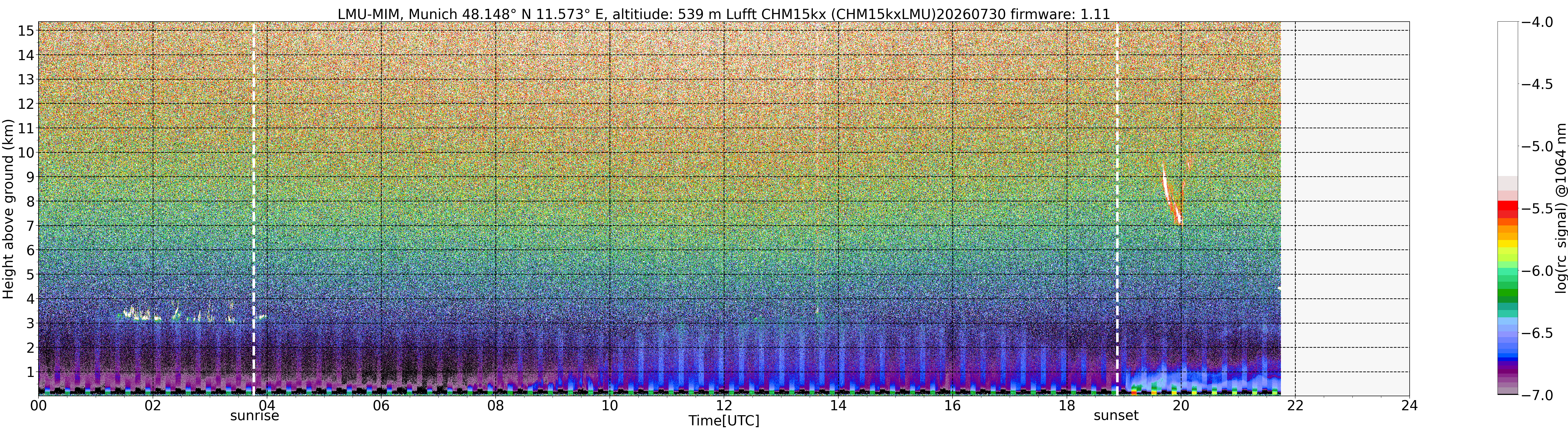Click the 00 tick on the time axis

click(x=38, y=405)
